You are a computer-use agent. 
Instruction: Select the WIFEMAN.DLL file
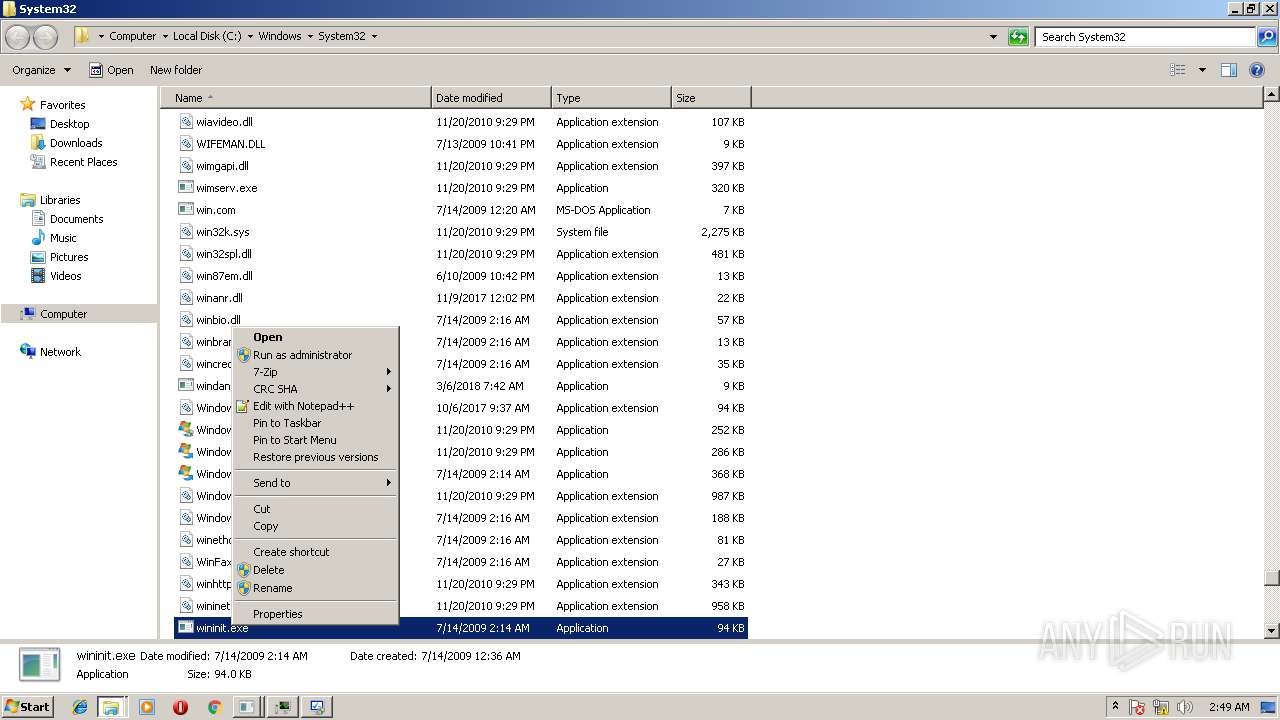point(231,144)
